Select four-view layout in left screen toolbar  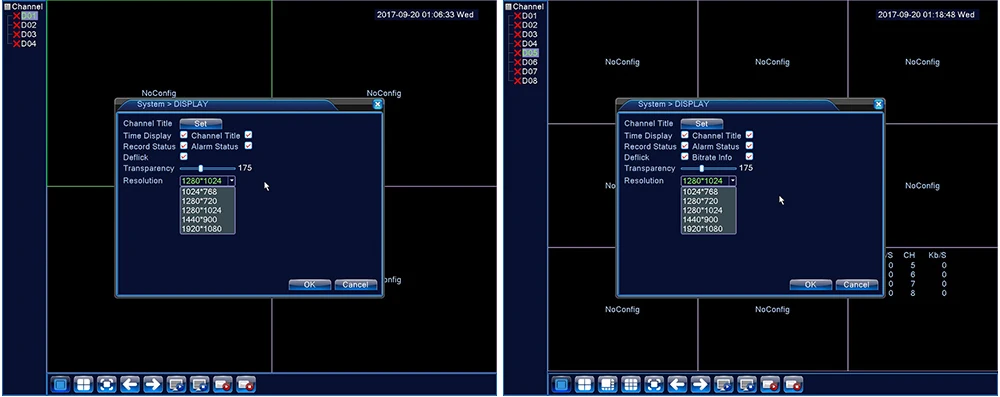pos(84,384)
